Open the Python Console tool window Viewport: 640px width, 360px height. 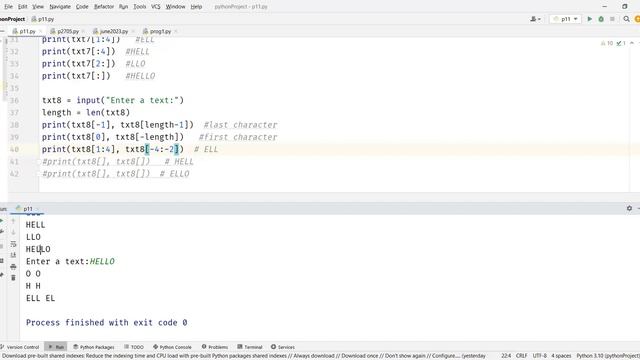click(172, 347)
